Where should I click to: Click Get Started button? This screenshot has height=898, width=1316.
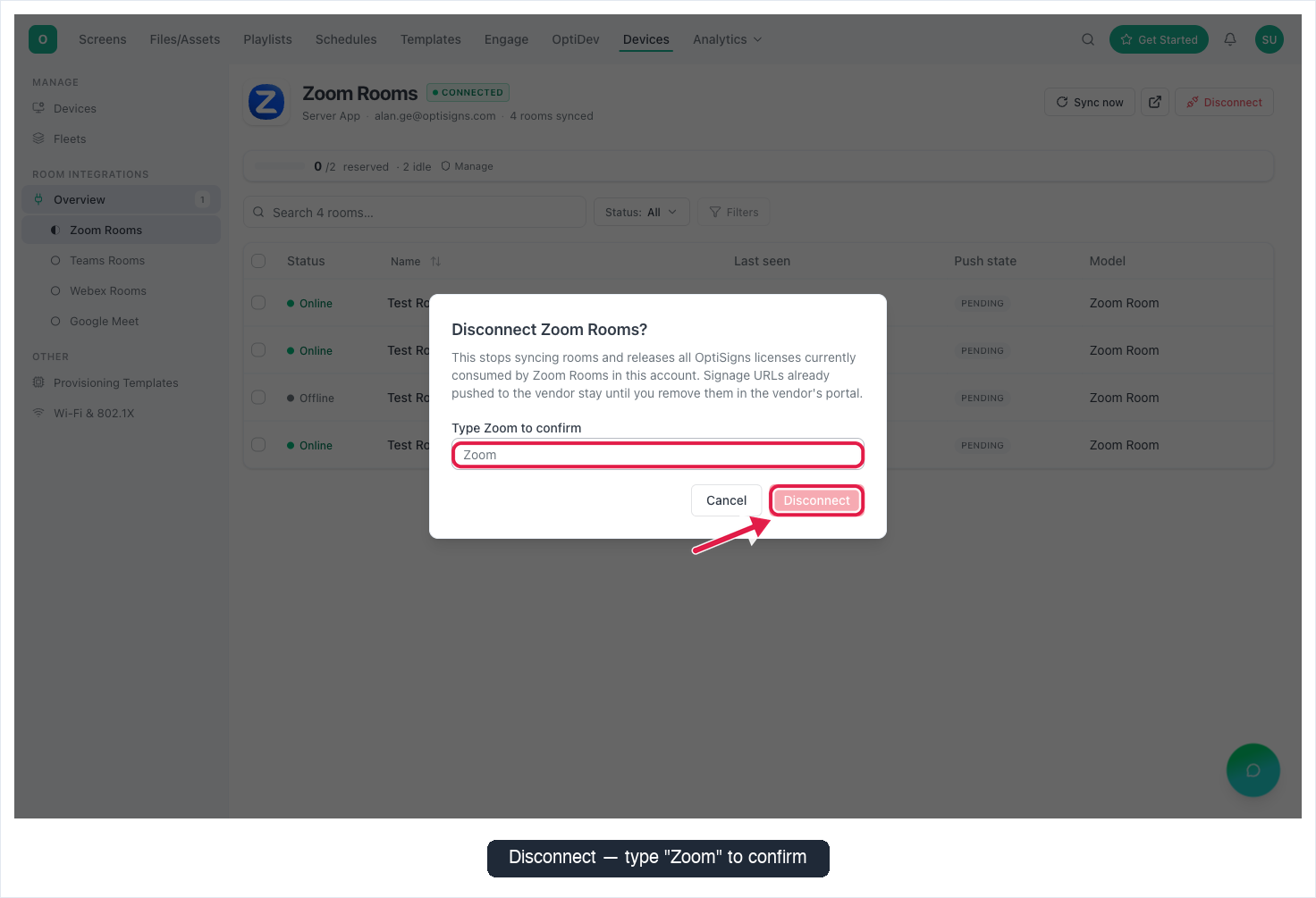coord(1159,39)
